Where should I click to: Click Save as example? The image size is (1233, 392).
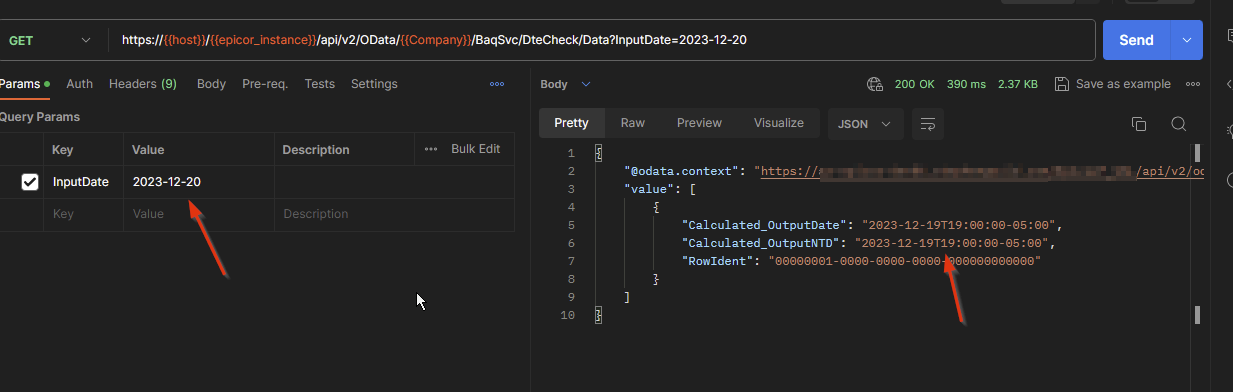(x=1112, y=84)
